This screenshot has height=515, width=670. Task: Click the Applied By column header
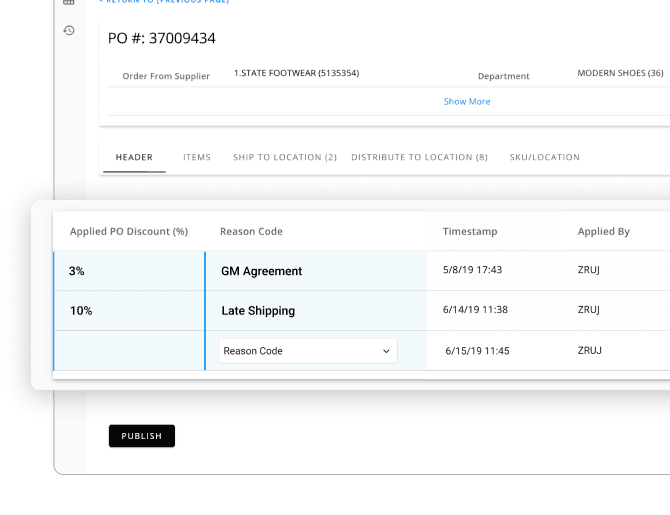[x=604, y=231]
